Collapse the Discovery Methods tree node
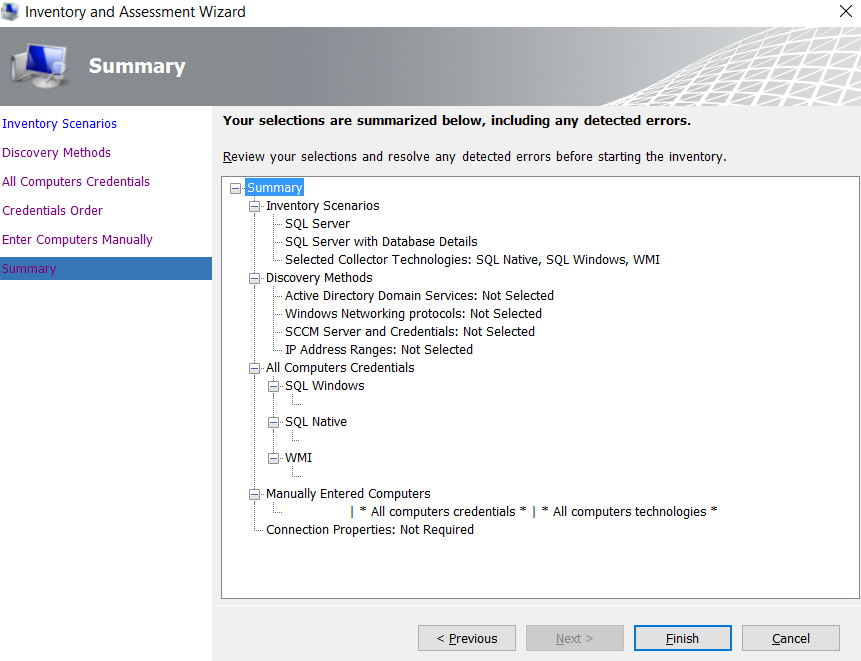 pos(255,278)
